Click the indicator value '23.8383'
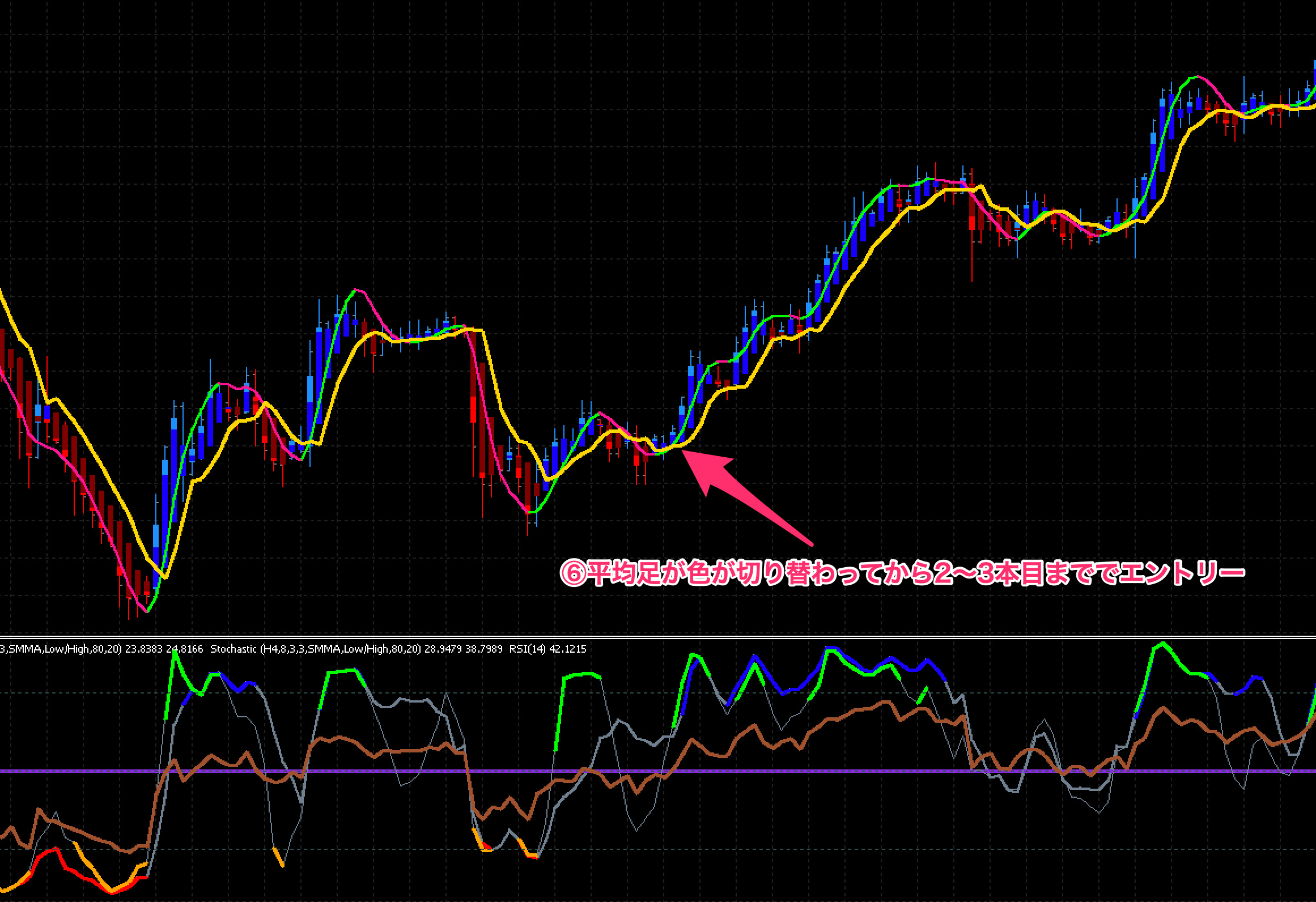The image size is (1316, 902). (x=143, y=649)
